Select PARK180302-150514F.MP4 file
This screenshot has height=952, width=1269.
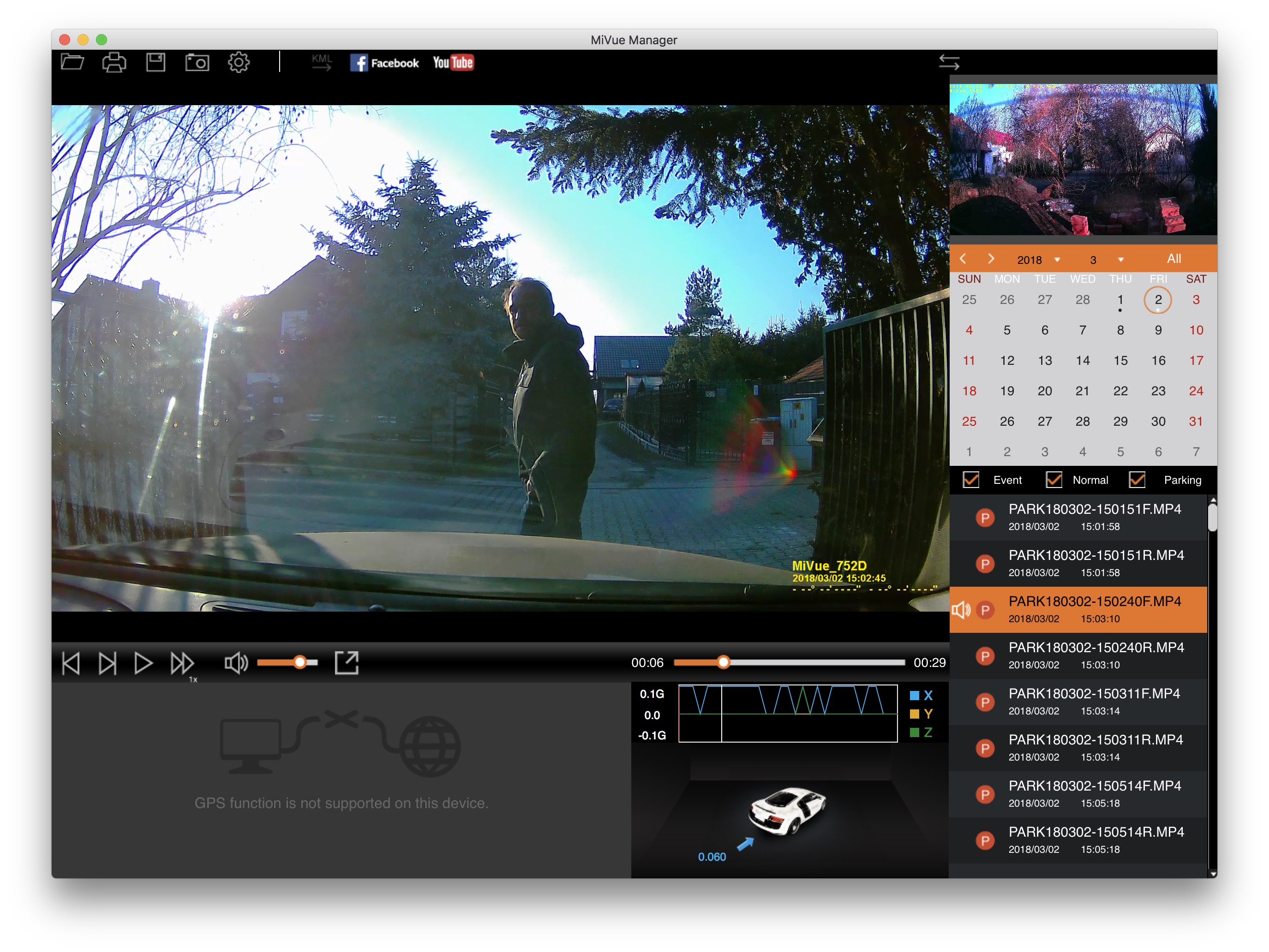(1078, 794)
